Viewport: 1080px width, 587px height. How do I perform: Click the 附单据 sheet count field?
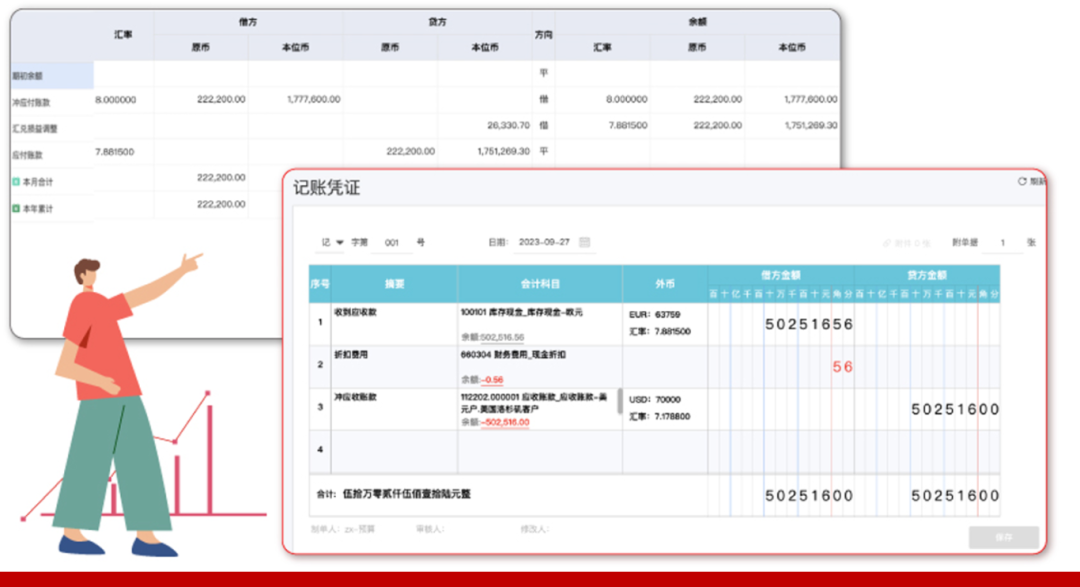1002,241
